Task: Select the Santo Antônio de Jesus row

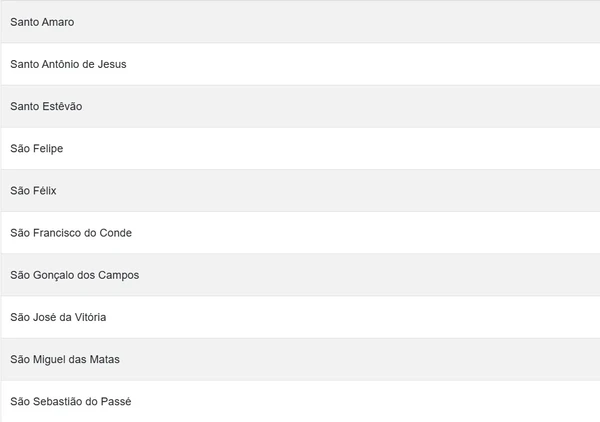Action: (300, 64)
